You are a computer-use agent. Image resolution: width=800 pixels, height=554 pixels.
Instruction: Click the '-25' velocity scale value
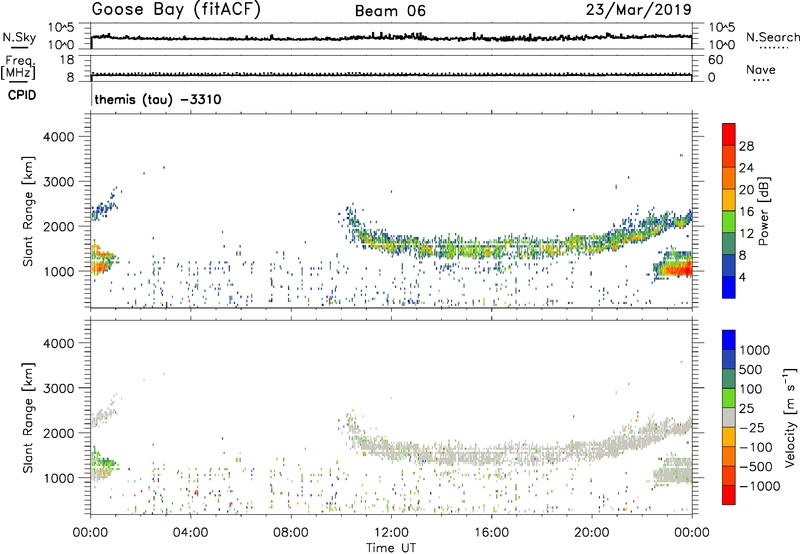tap(752, 427)
